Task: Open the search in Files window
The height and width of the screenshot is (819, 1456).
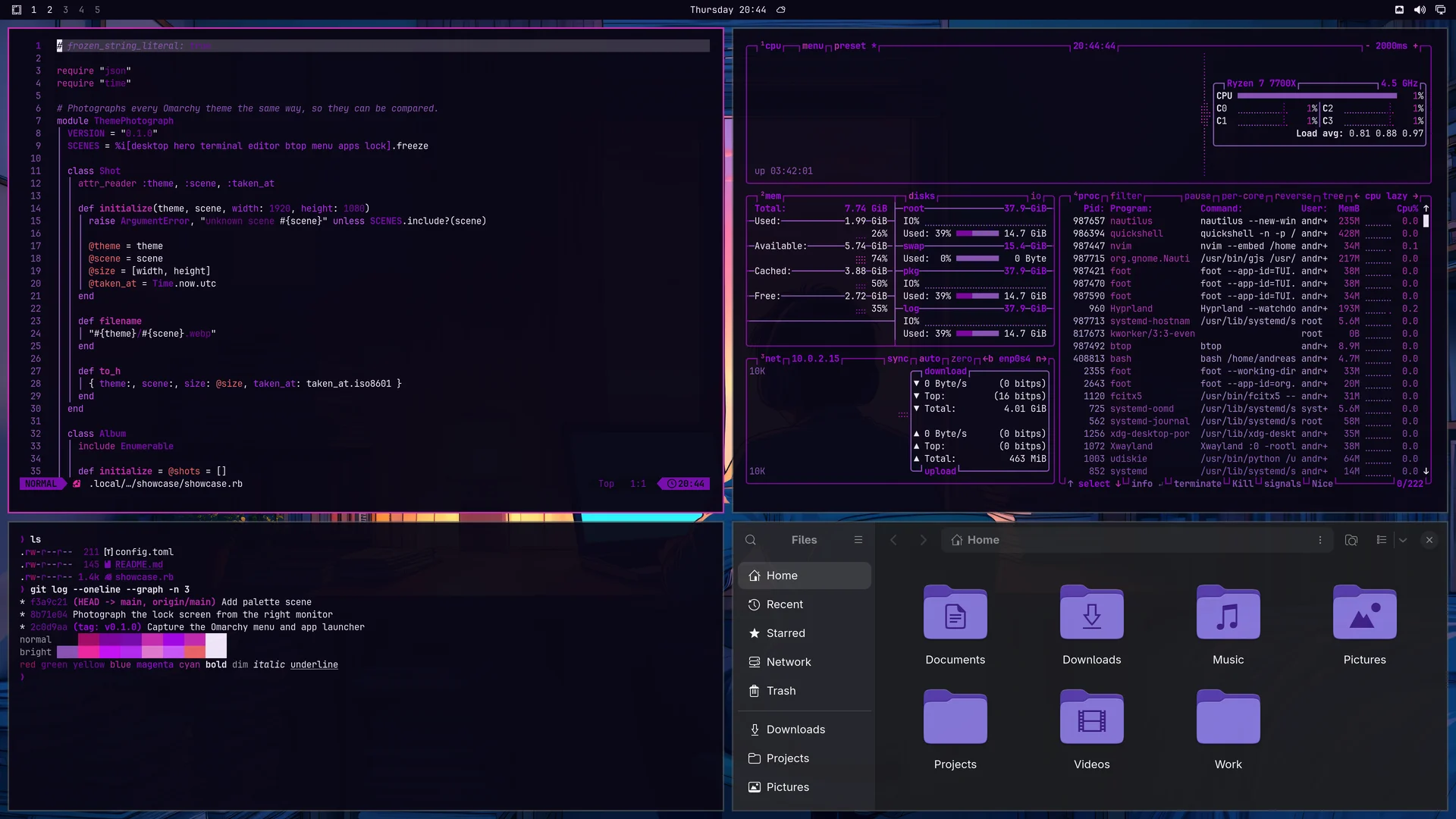Action: tap(751, 540)
